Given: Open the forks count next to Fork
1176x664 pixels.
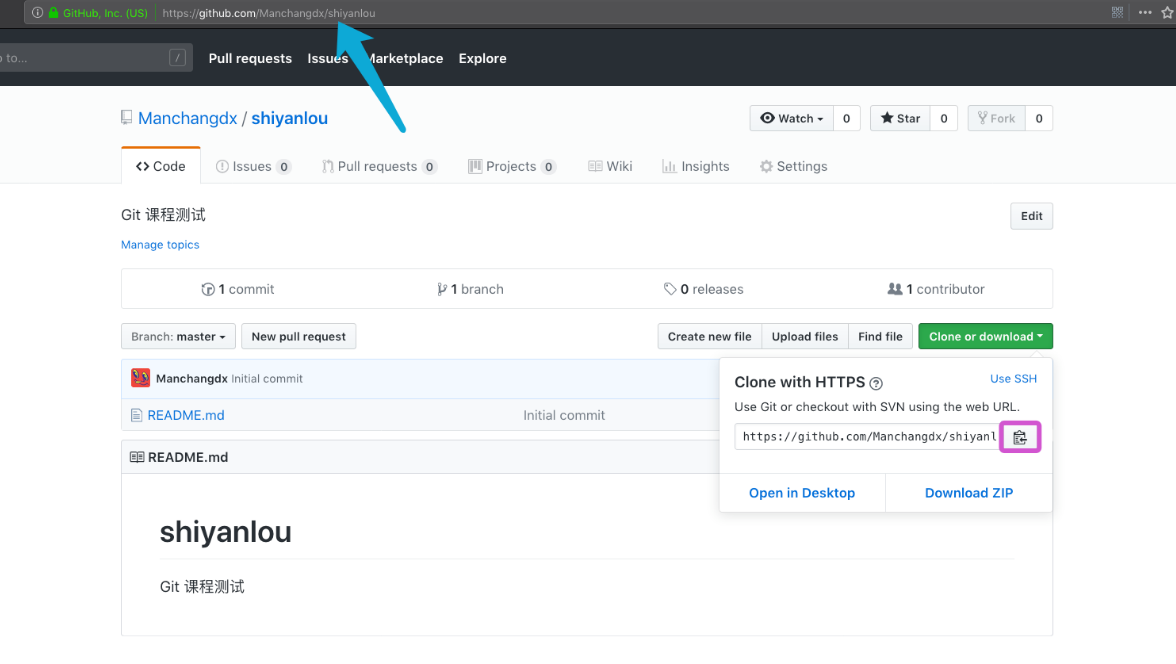Looking at the screenshot, I should tap(1039, 119).
